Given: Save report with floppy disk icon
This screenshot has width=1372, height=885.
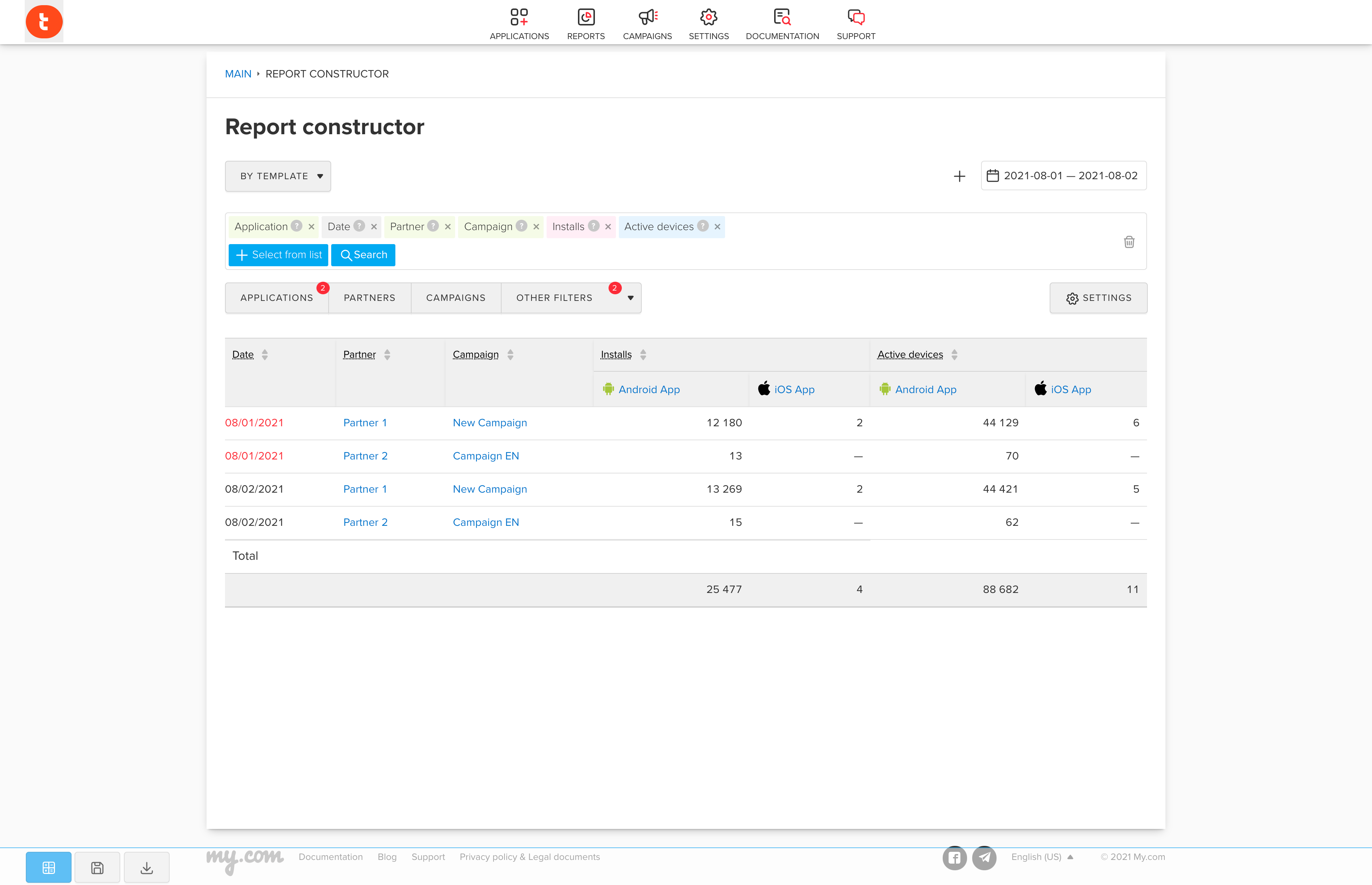Looking at the screenshot, I should (x=98, y=867).
